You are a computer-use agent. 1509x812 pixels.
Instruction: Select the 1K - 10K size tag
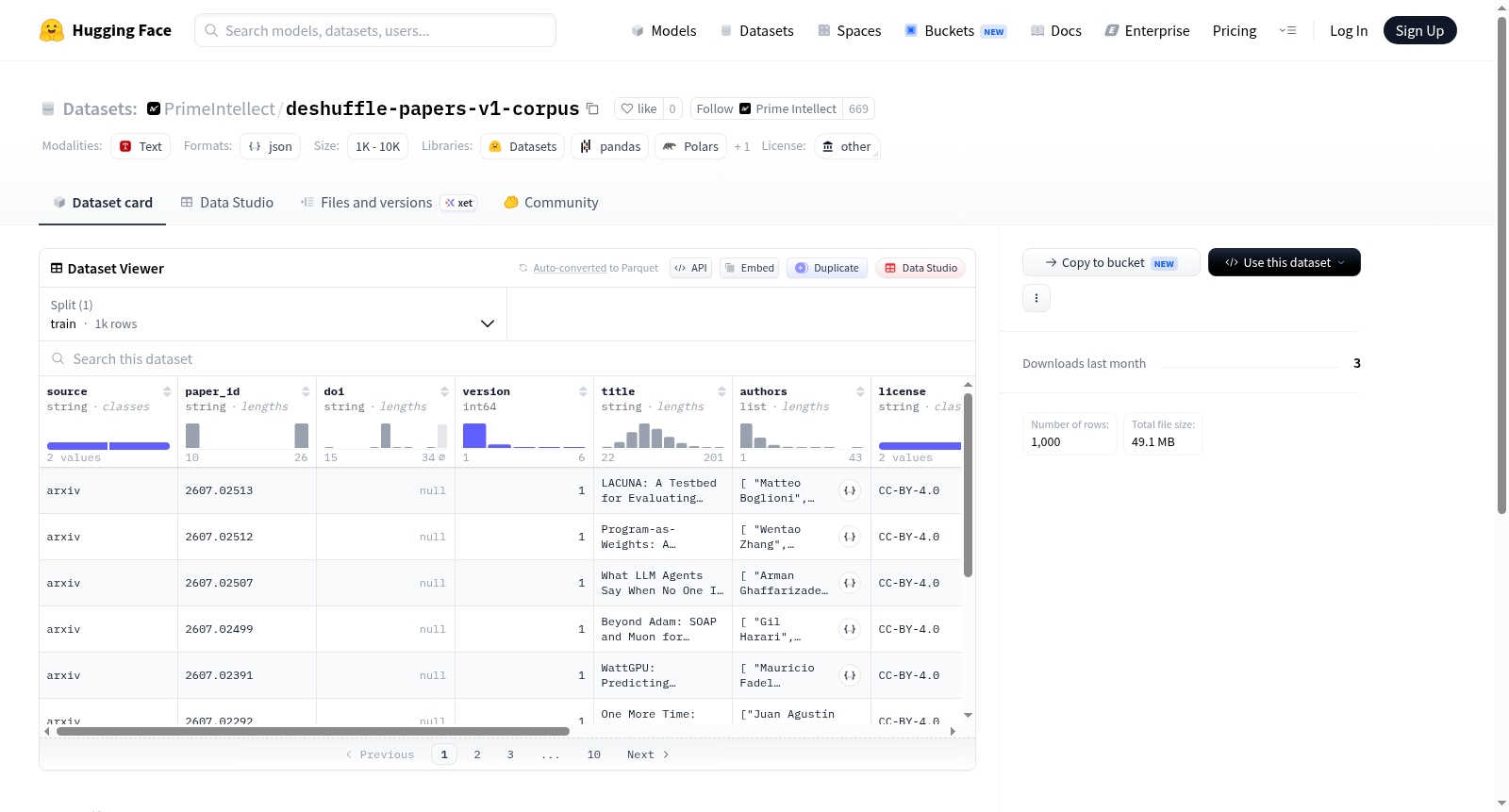pos(377,146)
